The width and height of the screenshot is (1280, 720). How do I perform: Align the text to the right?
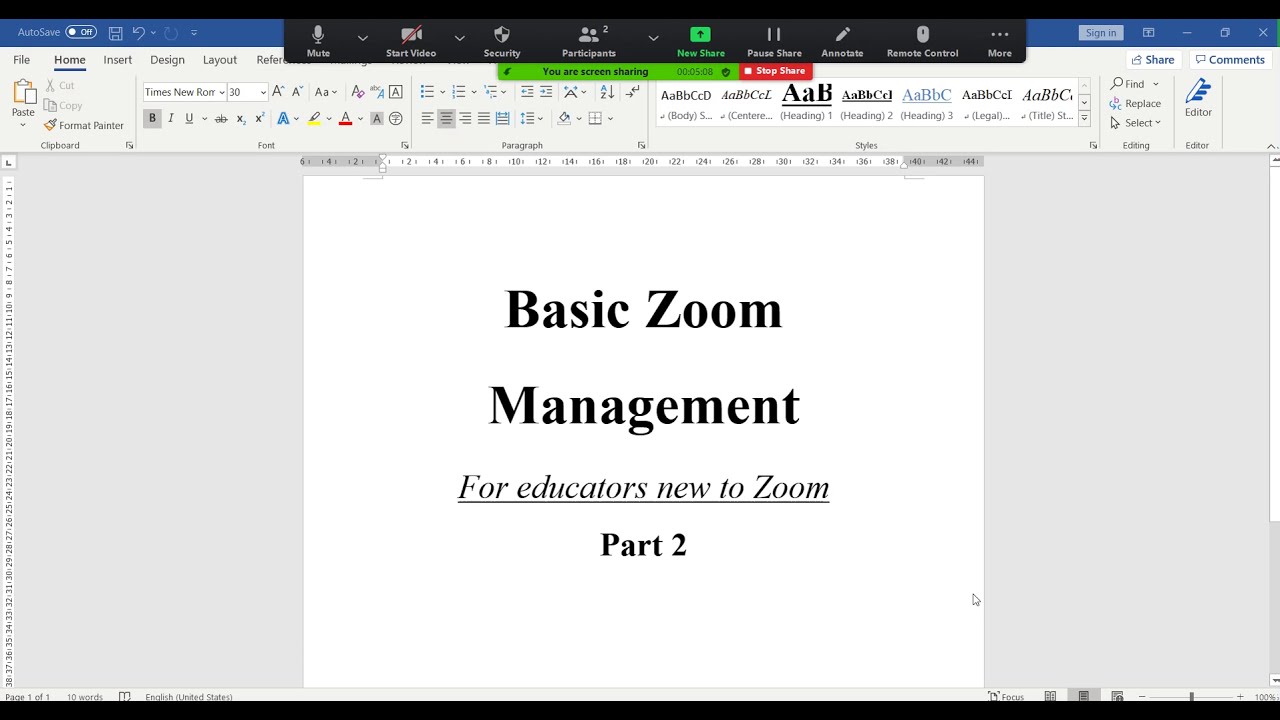pyautogui.click(x=465, y=118)
